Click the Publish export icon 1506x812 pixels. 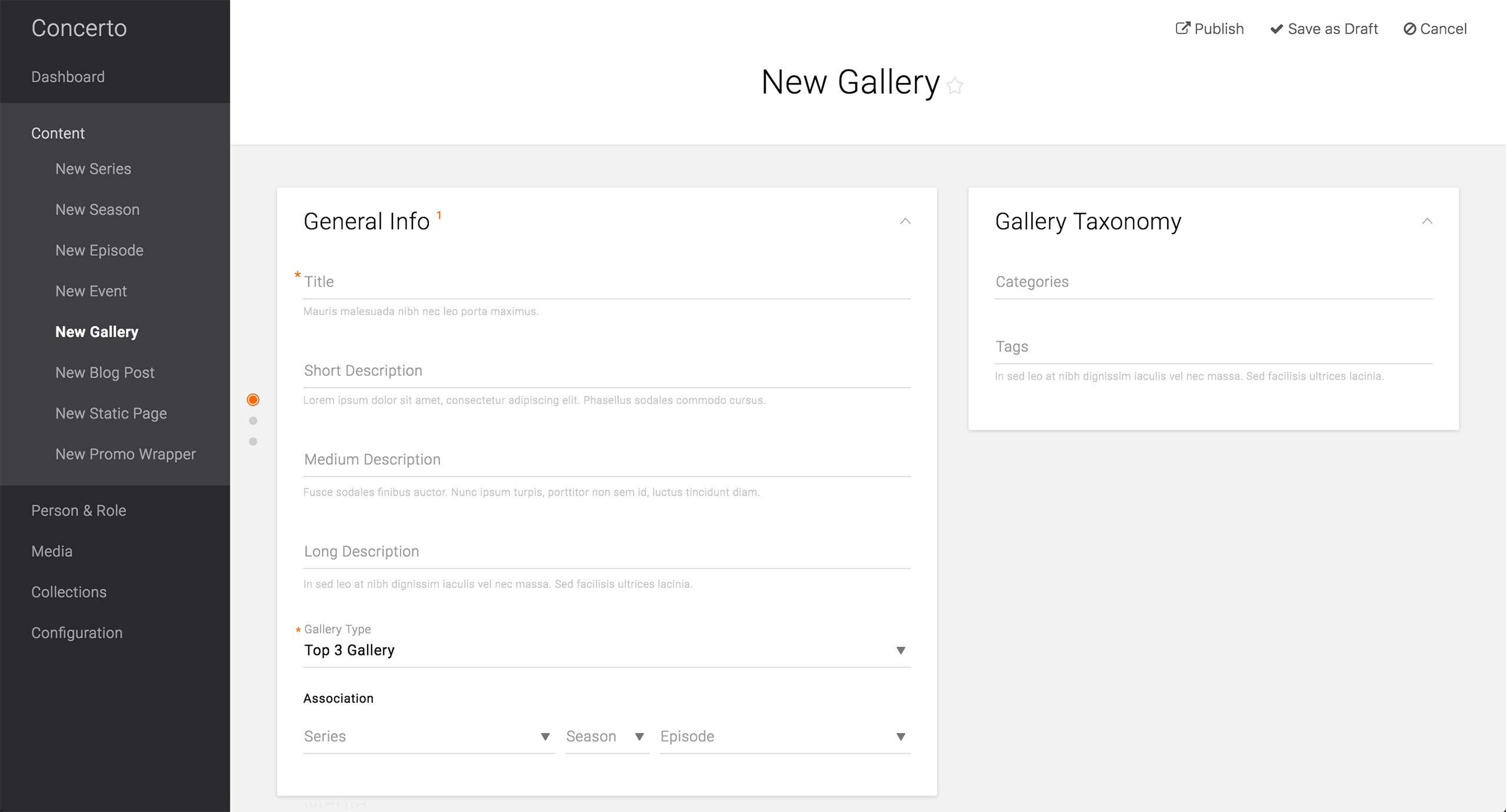coord(1182,28)
